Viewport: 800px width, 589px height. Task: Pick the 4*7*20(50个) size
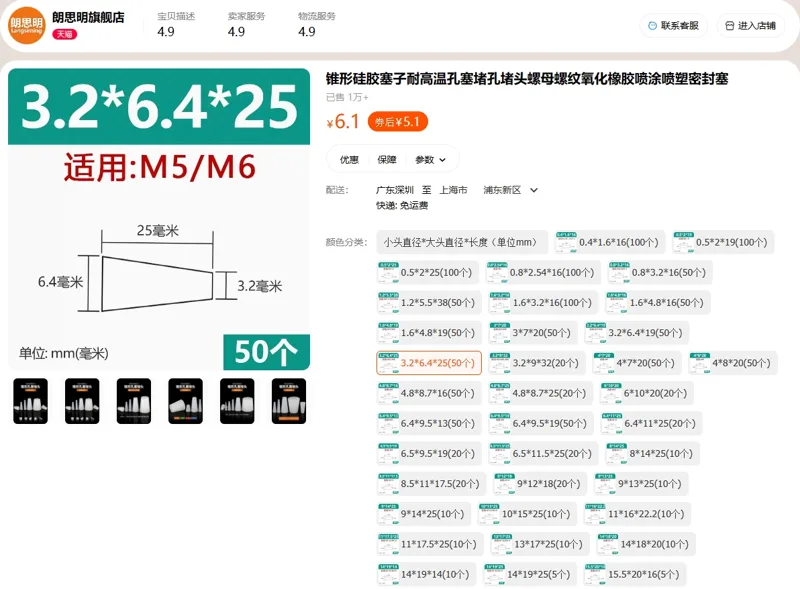[x=637, y=363]
